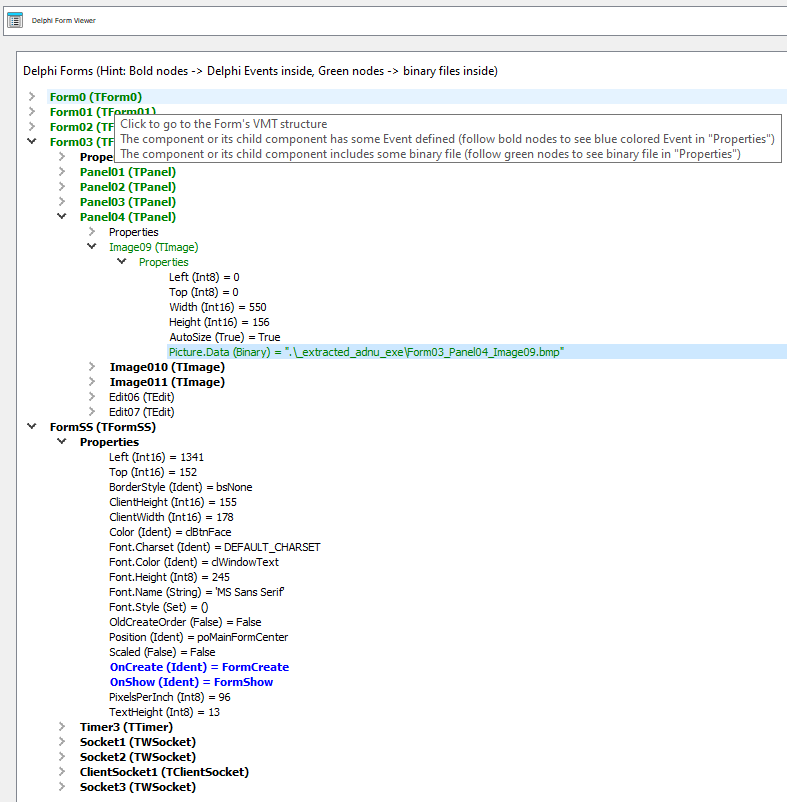Viewport: 787px width, 802px height.
Task: Expand the Form0 (TForm0) node
Action: pyautogui.click(x=32, y=96)
